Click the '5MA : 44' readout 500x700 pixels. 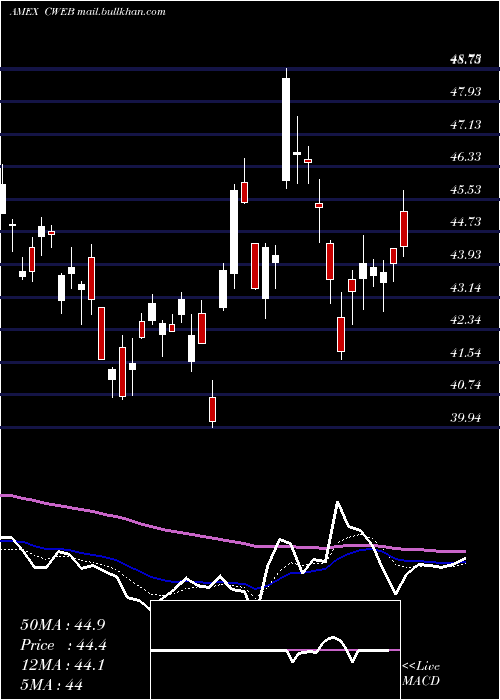pyautogui.click(x=51, y=685)
